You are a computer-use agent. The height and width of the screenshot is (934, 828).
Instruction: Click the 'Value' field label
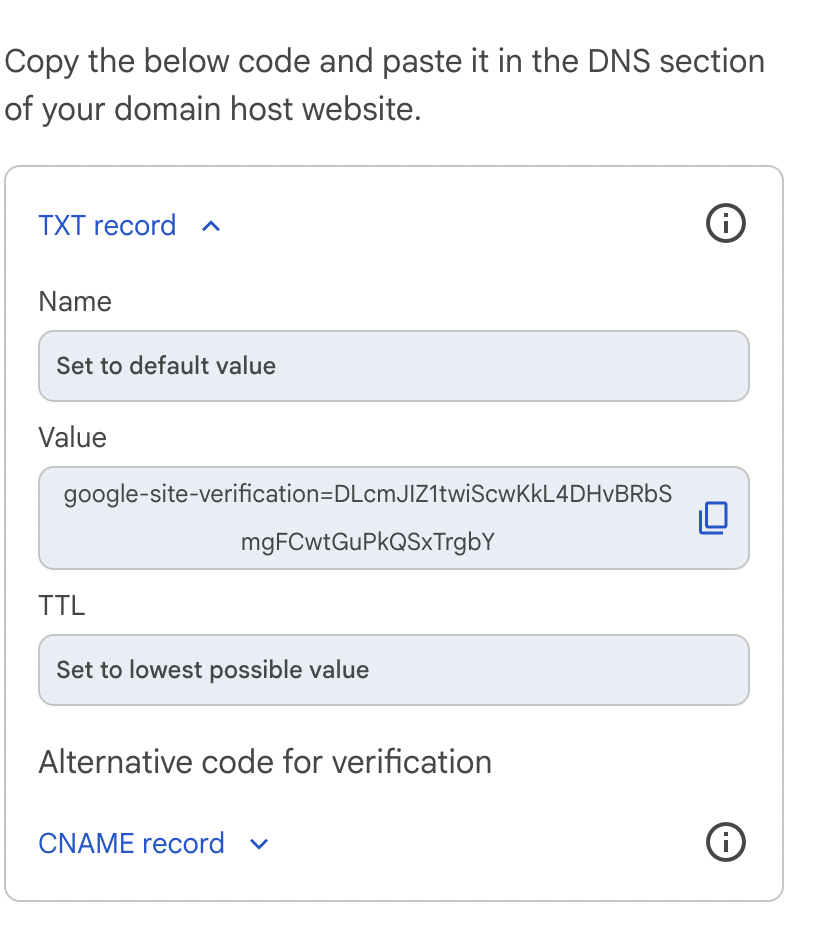click(72, 437)
